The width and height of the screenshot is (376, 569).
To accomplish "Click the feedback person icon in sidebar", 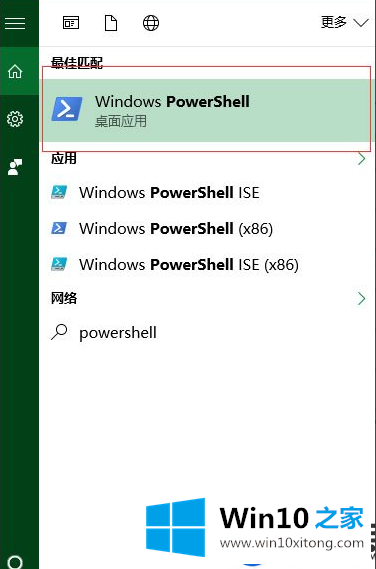I will point(15,167).
